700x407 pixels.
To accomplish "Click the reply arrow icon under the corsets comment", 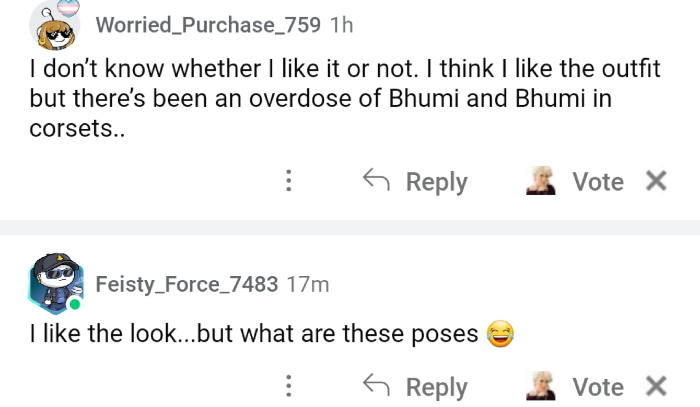I will point(376,181).
